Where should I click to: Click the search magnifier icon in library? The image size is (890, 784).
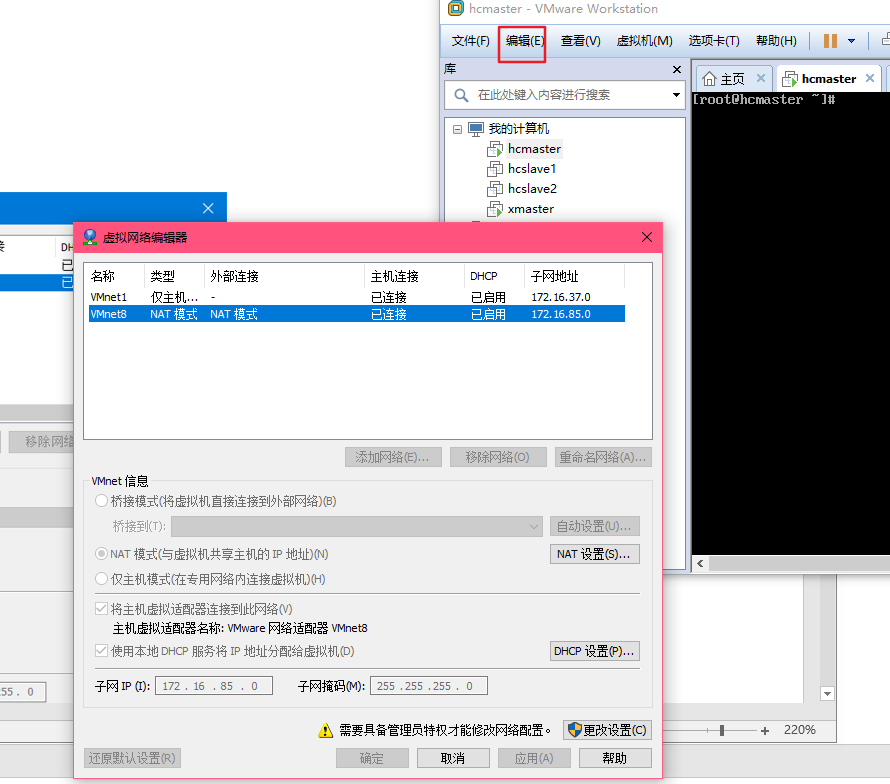pyautogui.click(x=461, y=95)
